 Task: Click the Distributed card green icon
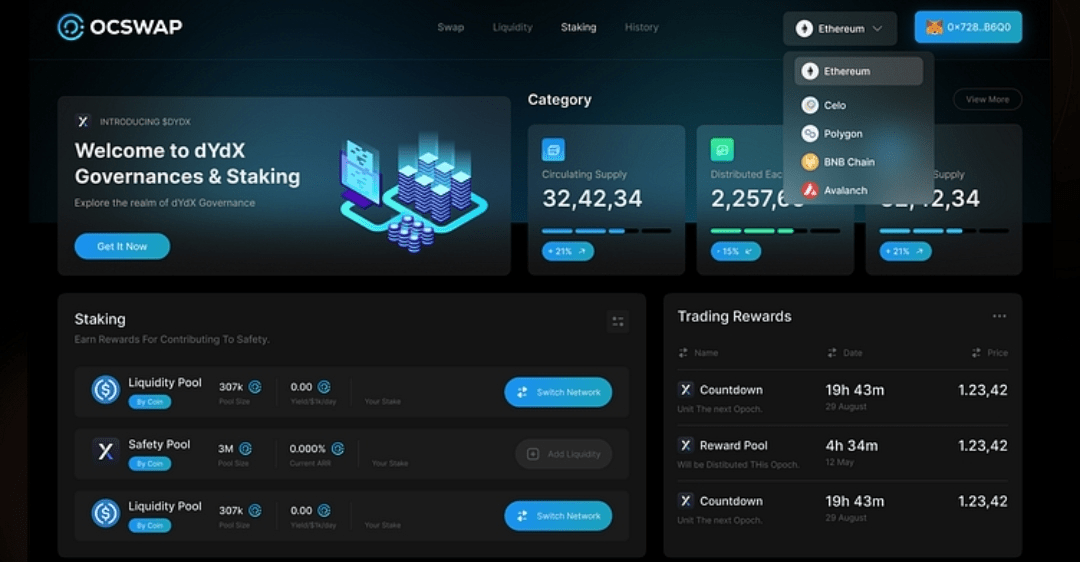pos(723,149)
